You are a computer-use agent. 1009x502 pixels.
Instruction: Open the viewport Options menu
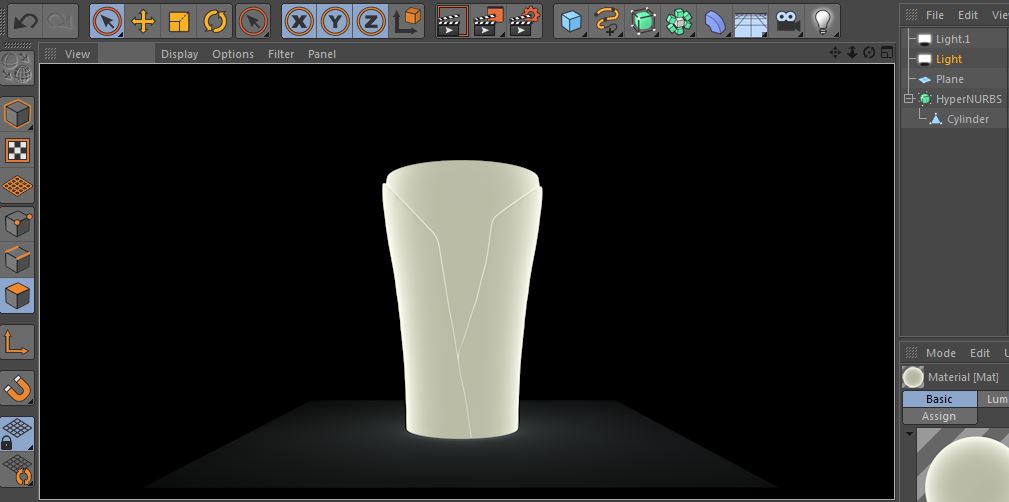click(233, 54)
